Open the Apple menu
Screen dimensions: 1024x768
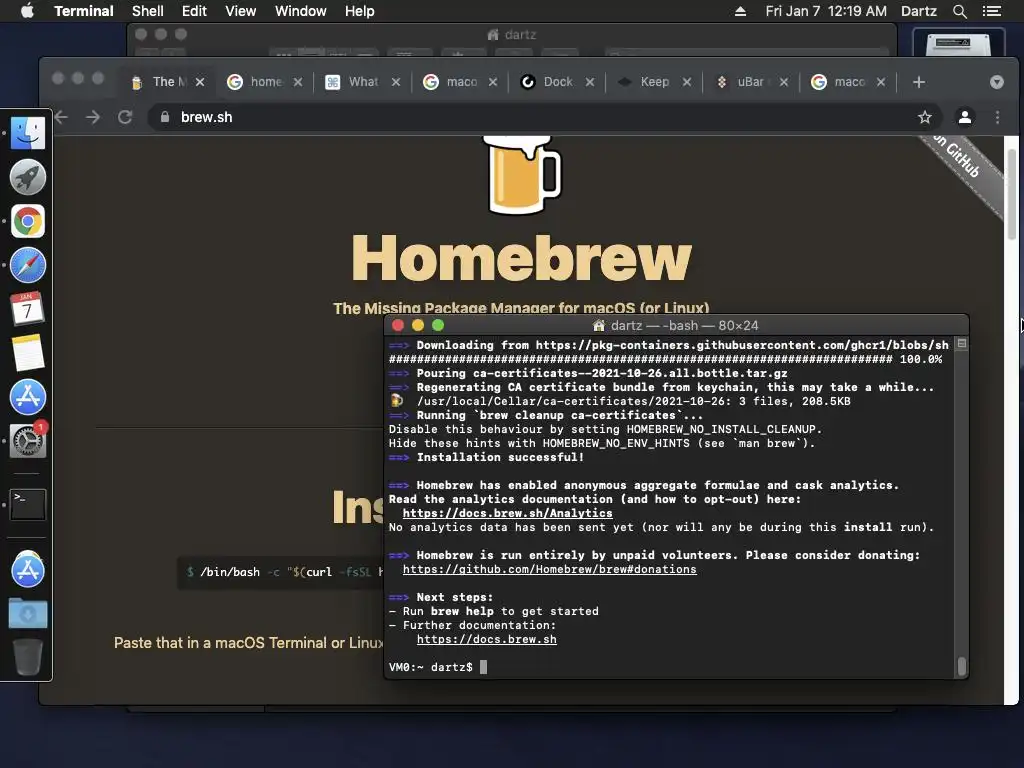(27, 11)
